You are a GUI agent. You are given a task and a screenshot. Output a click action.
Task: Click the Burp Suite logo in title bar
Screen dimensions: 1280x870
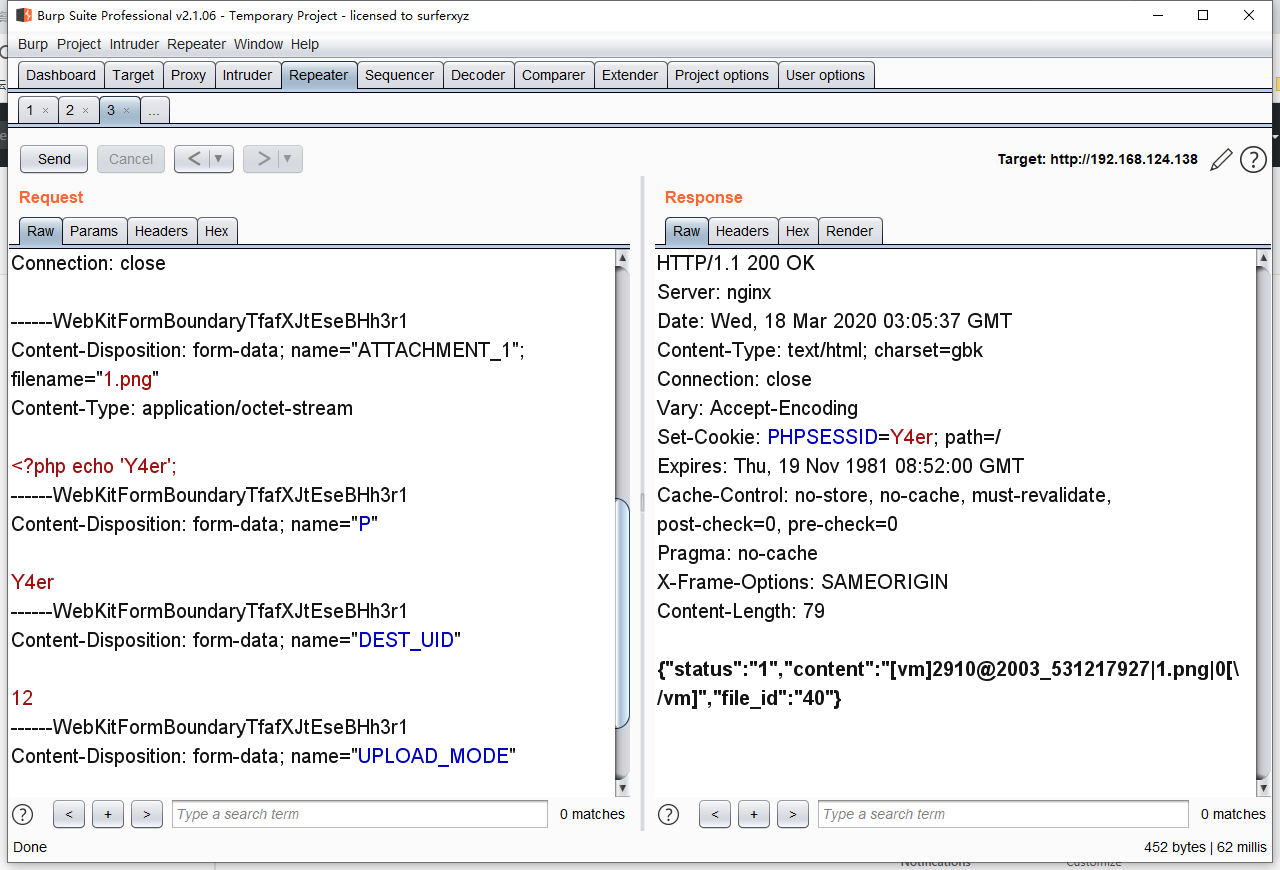pos(24,15)
